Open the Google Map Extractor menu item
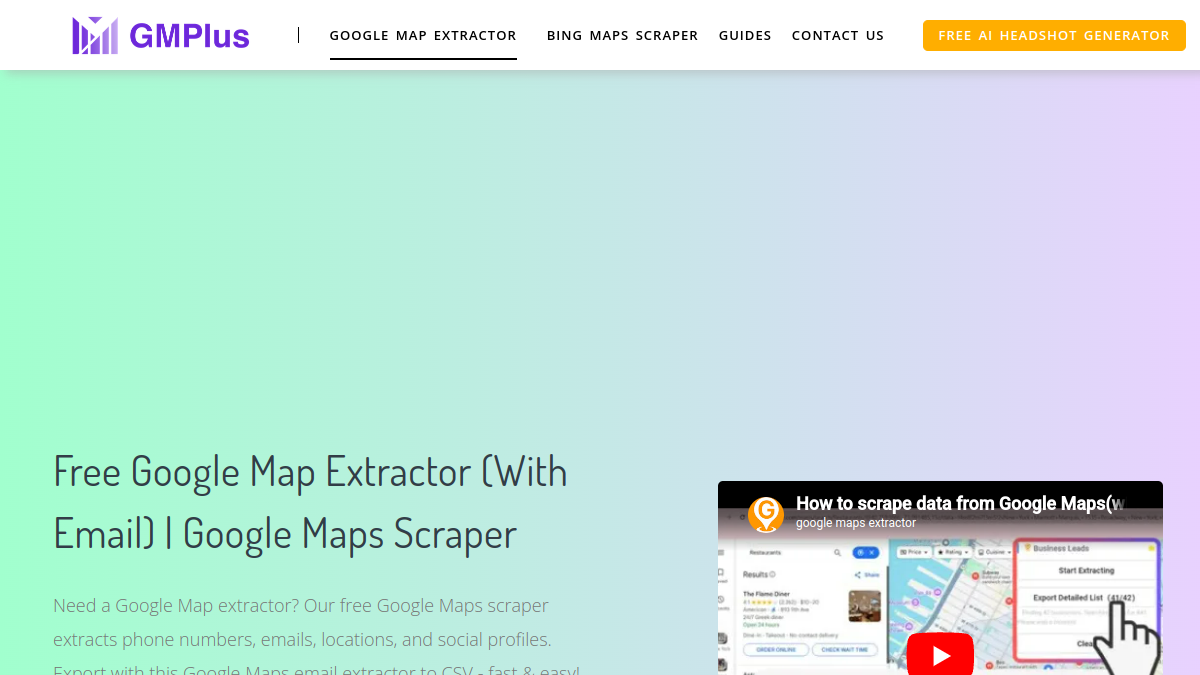The width and height of the screenshot is (1200, 675). coord(423,36)
